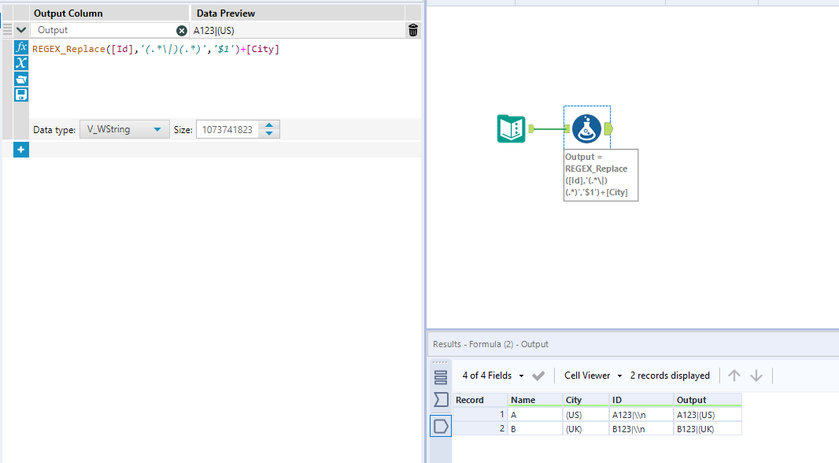Select cell B123|(UK) in results
Screen dimensions: 839x463
point(707,429)
